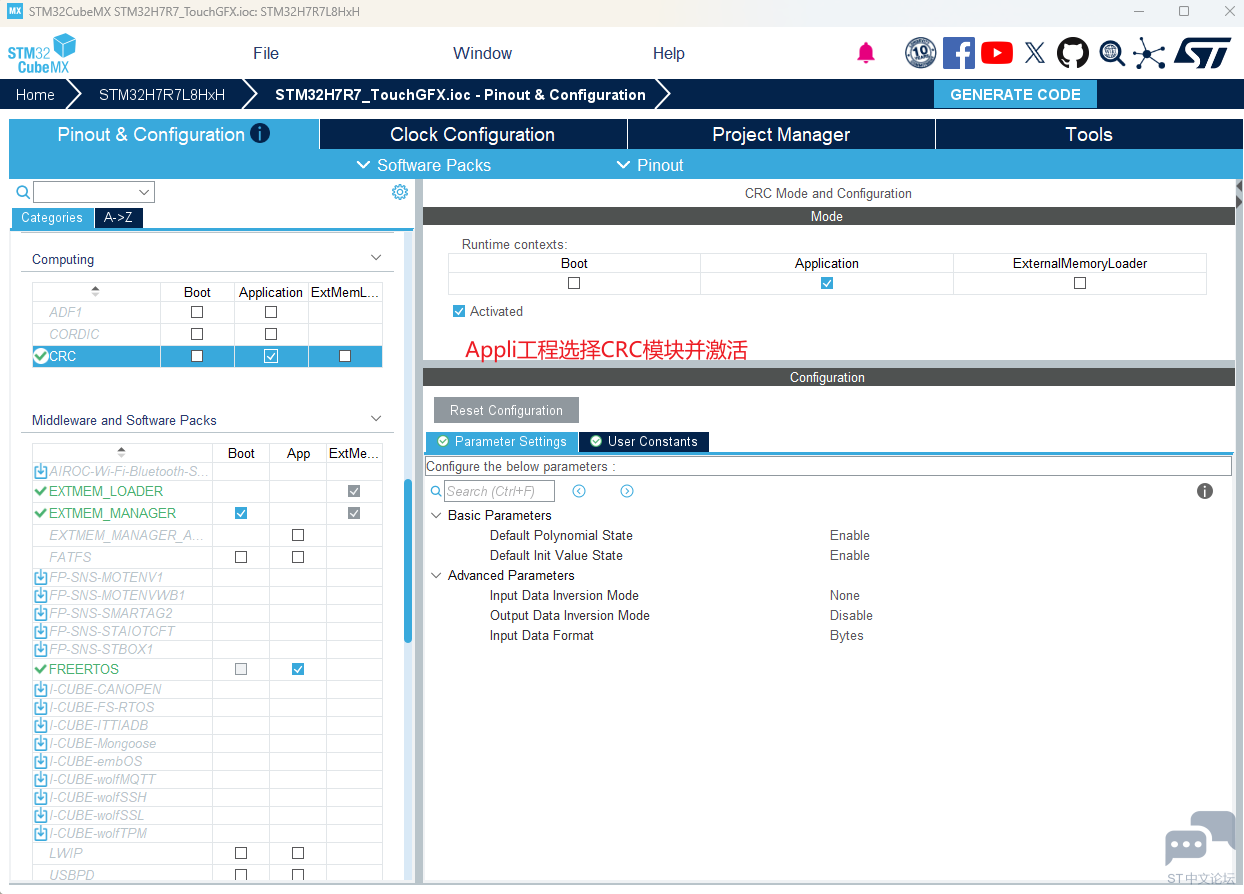This screenshot has height=894, width=1244.
Task: Enable ExternalMemoryLoader runtime context checkbox
Action: (1080, 283)
